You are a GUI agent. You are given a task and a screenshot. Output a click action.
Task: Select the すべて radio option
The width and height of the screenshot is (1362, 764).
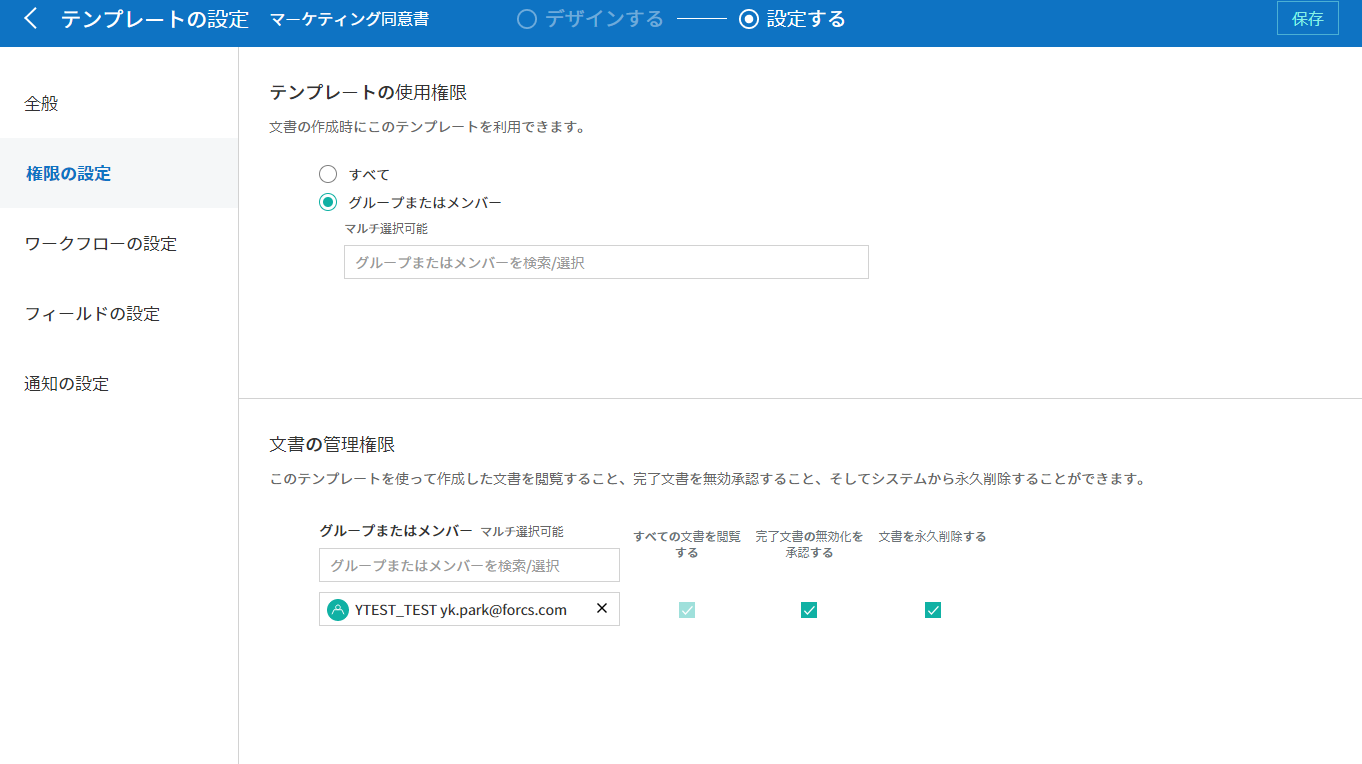pyautogui.click(x=328, y=174)
